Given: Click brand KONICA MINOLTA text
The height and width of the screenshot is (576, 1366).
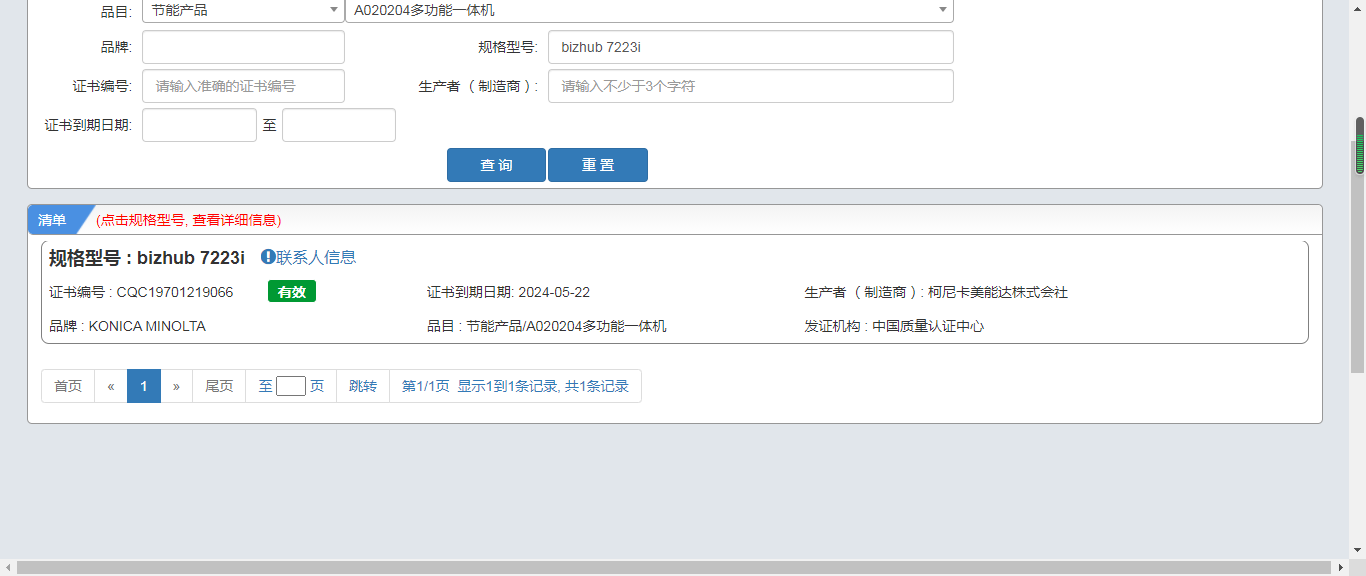Looking at the screenshot, I should [147, 326].
